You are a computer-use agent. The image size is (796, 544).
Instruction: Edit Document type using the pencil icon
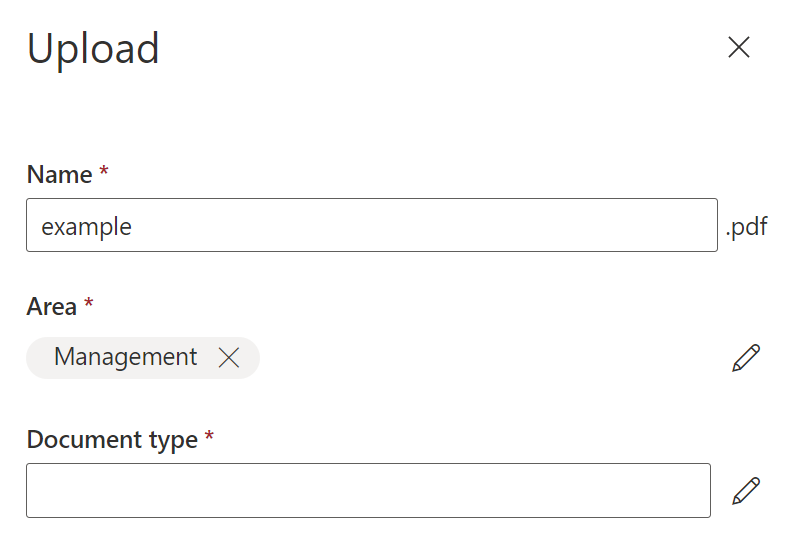click(x=746, y=490)
